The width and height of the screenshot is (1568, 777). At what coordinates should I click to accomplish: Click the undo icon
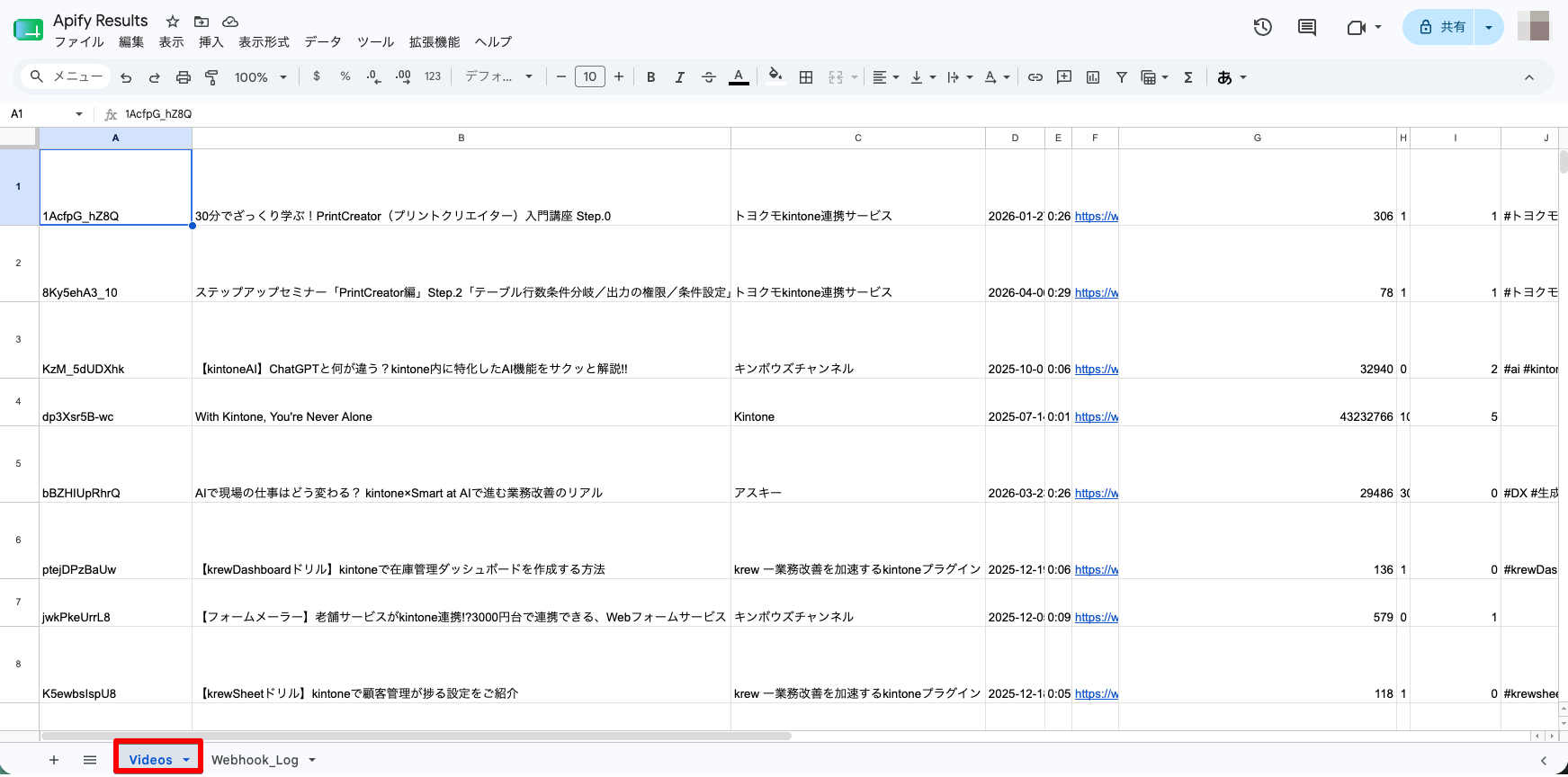pyautogui.click(x=126, y=77)
